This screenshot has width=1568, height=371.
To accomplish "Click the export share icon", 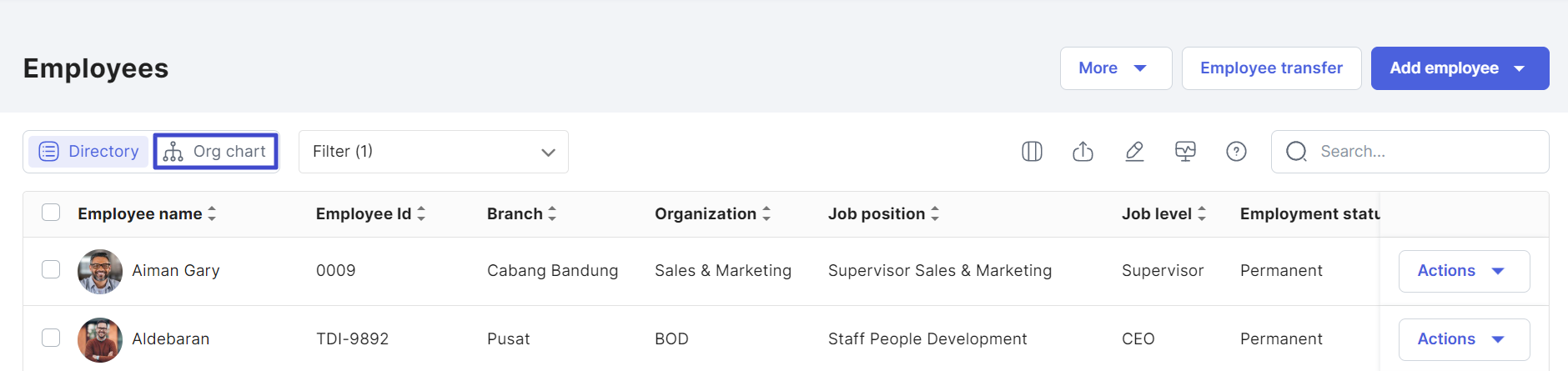I will [1083, 152].
